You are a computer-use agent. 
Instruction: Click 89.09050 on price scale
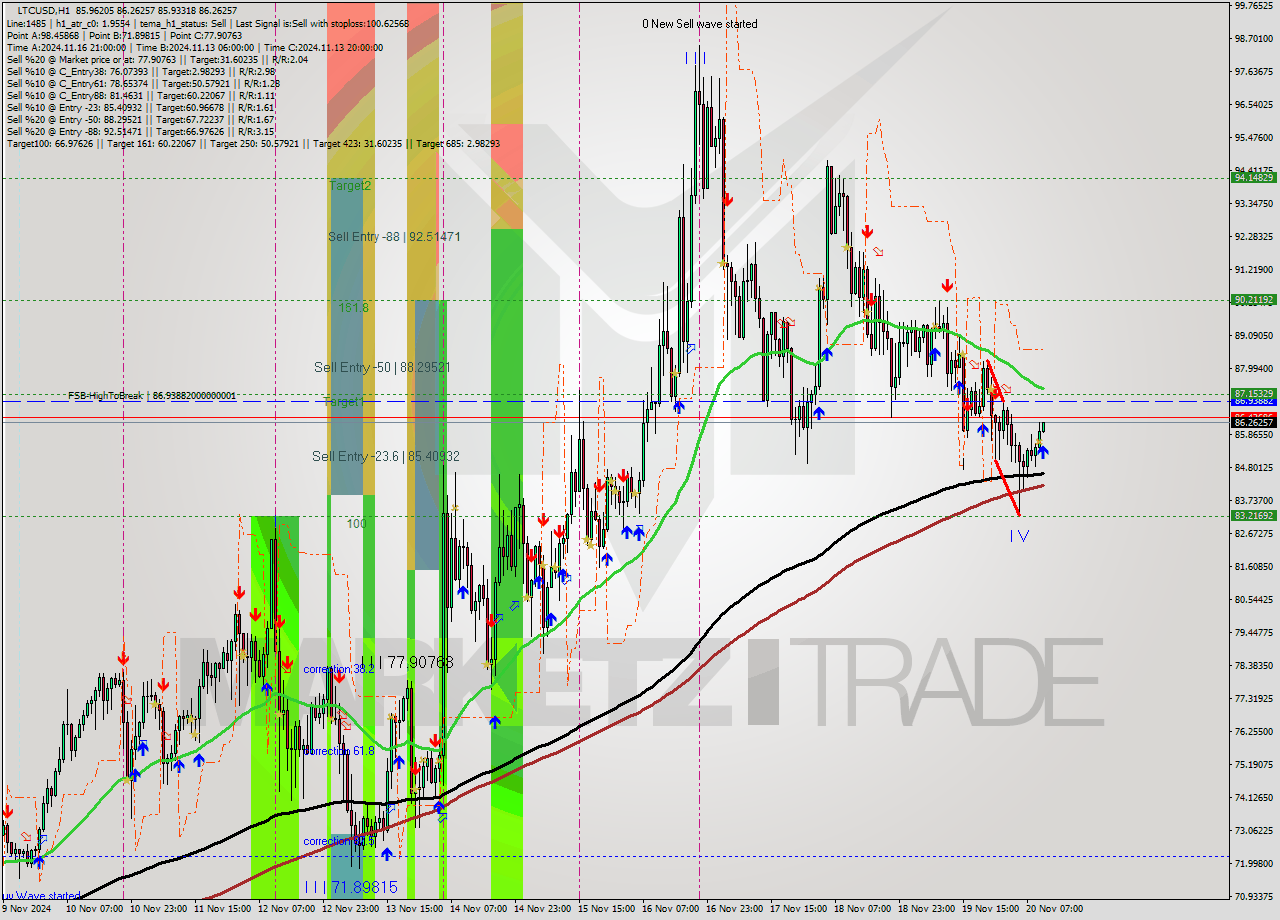[1253, 335]
